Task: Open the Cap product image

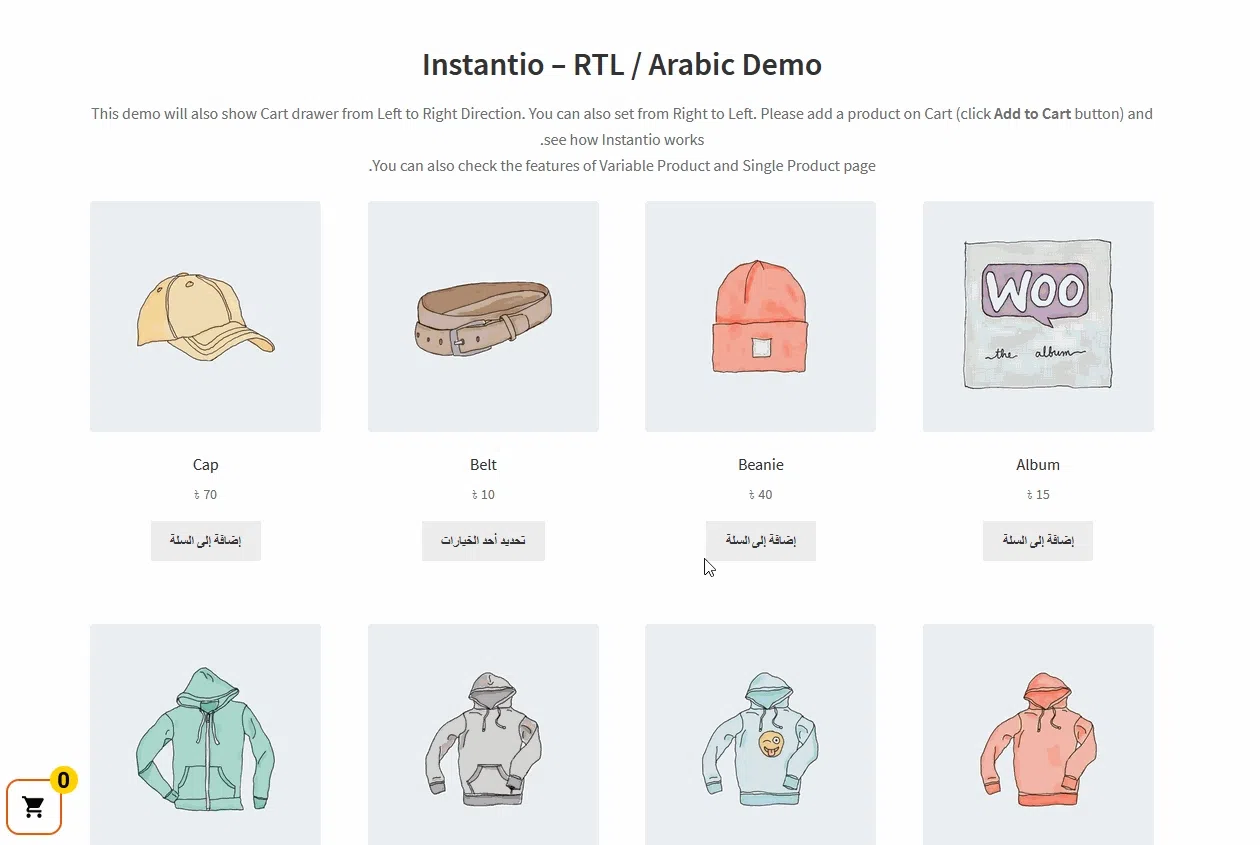Action: [206, 317]
